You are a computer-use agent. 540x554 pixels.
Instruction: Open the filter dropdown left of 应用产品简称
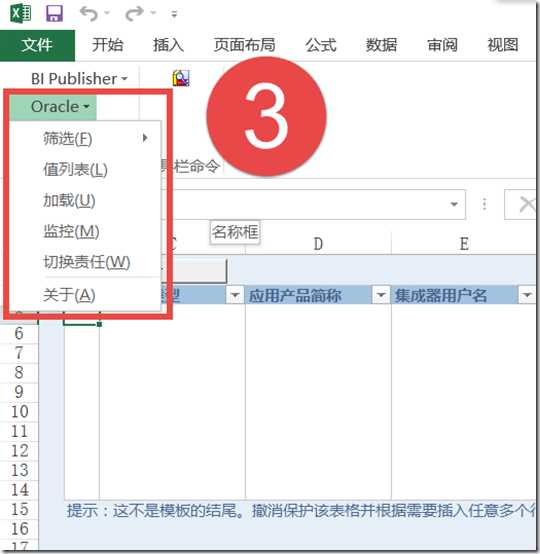click(x=235, y=295)
